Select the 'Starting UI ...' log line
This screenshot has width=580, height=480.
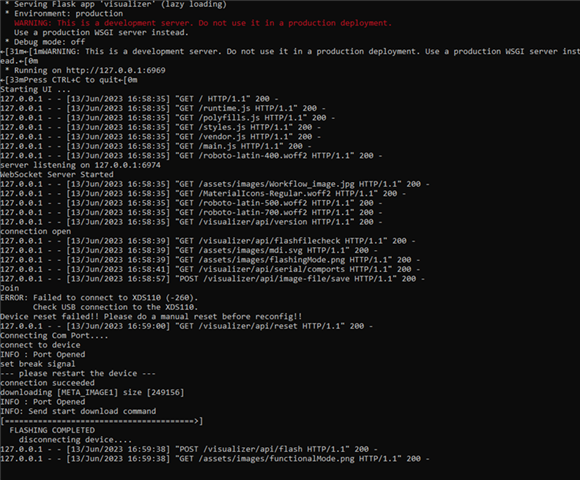[x=35, y=89]
